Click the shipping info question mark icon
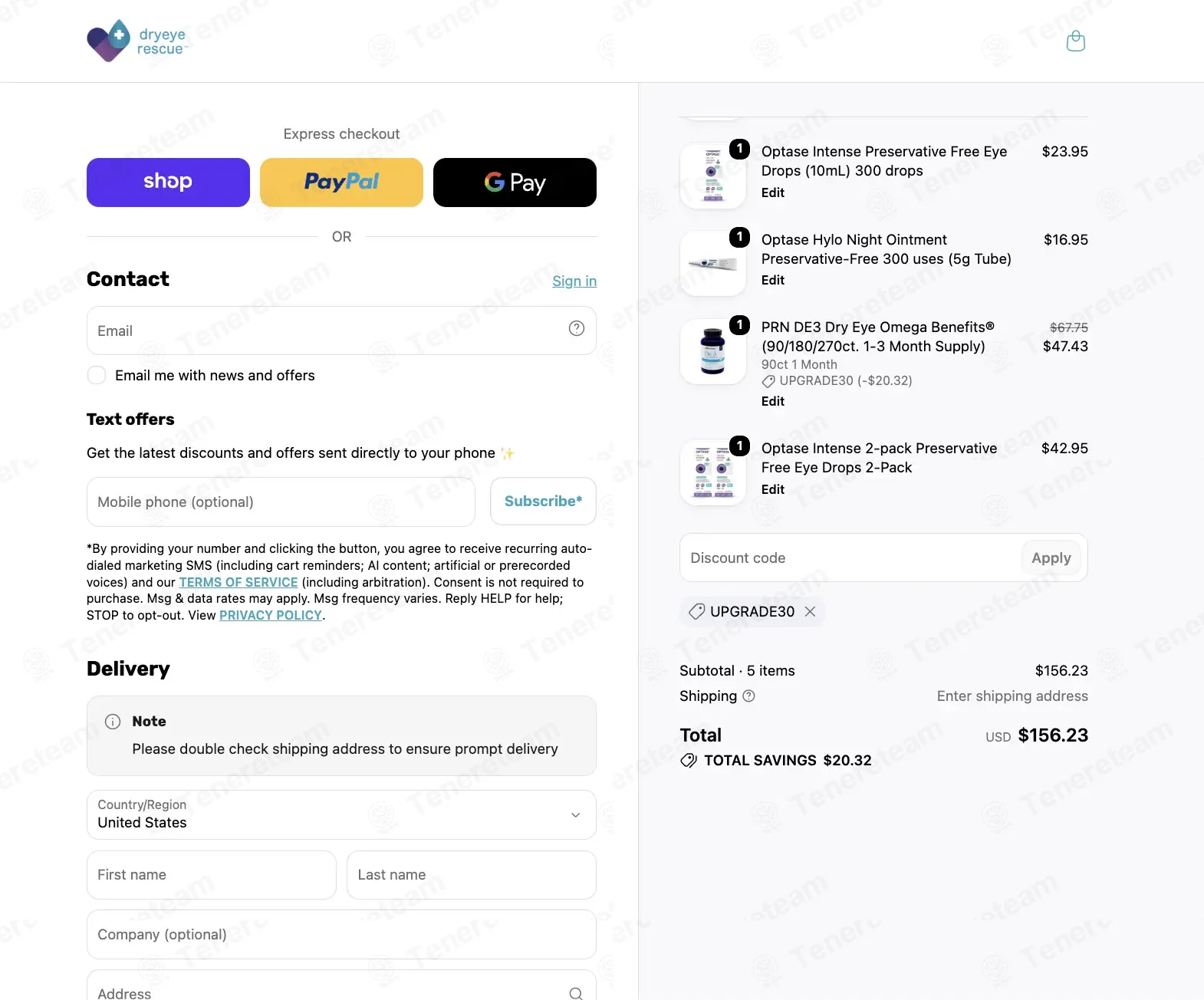 (x=749, y=696)
